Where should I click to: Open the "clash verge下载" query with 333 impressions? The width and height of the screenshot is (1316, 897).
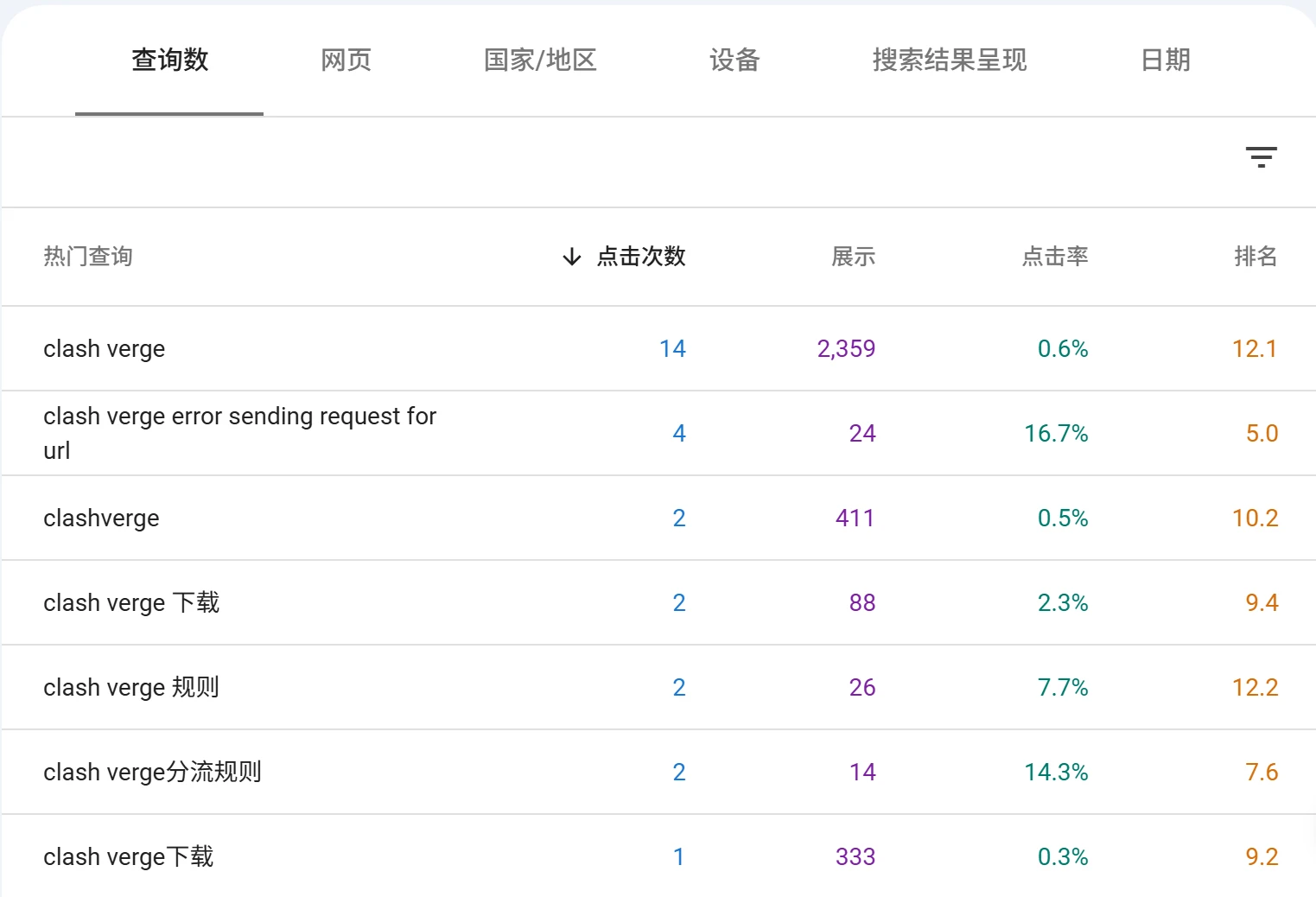click(129, 857)
